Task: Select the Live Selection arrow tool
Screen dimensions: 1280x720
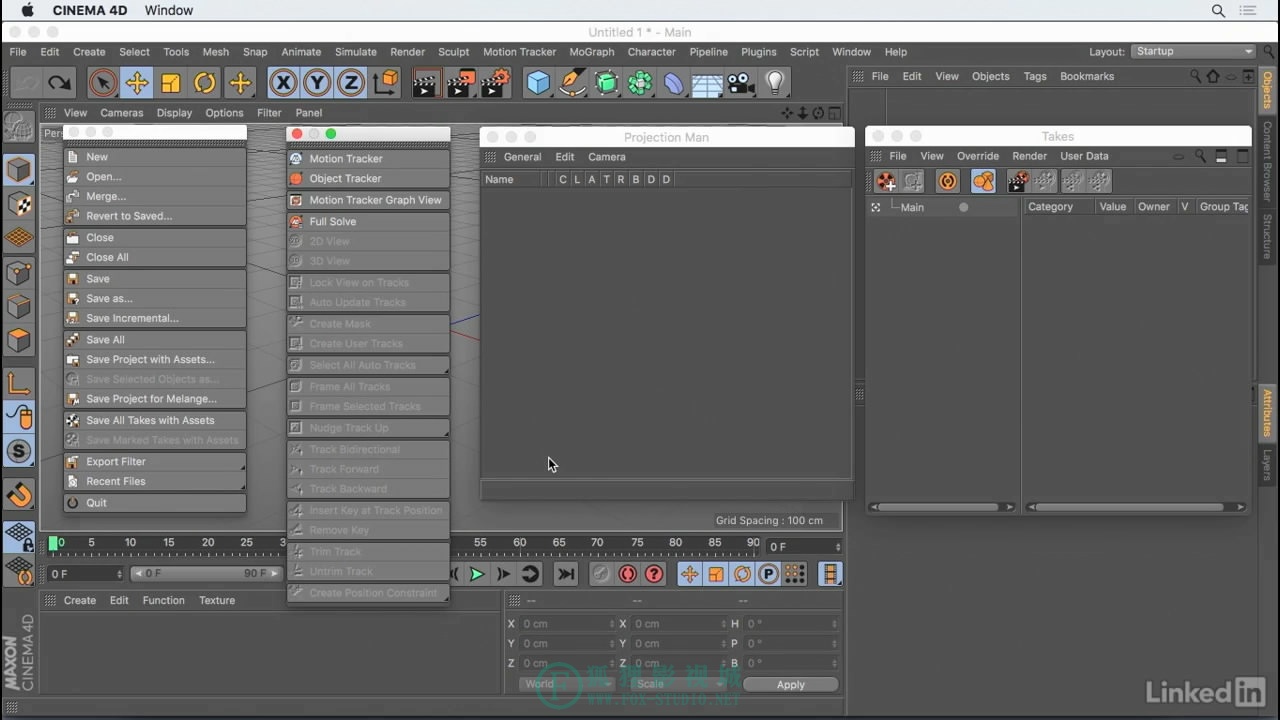Action: [x=102, y=83]
